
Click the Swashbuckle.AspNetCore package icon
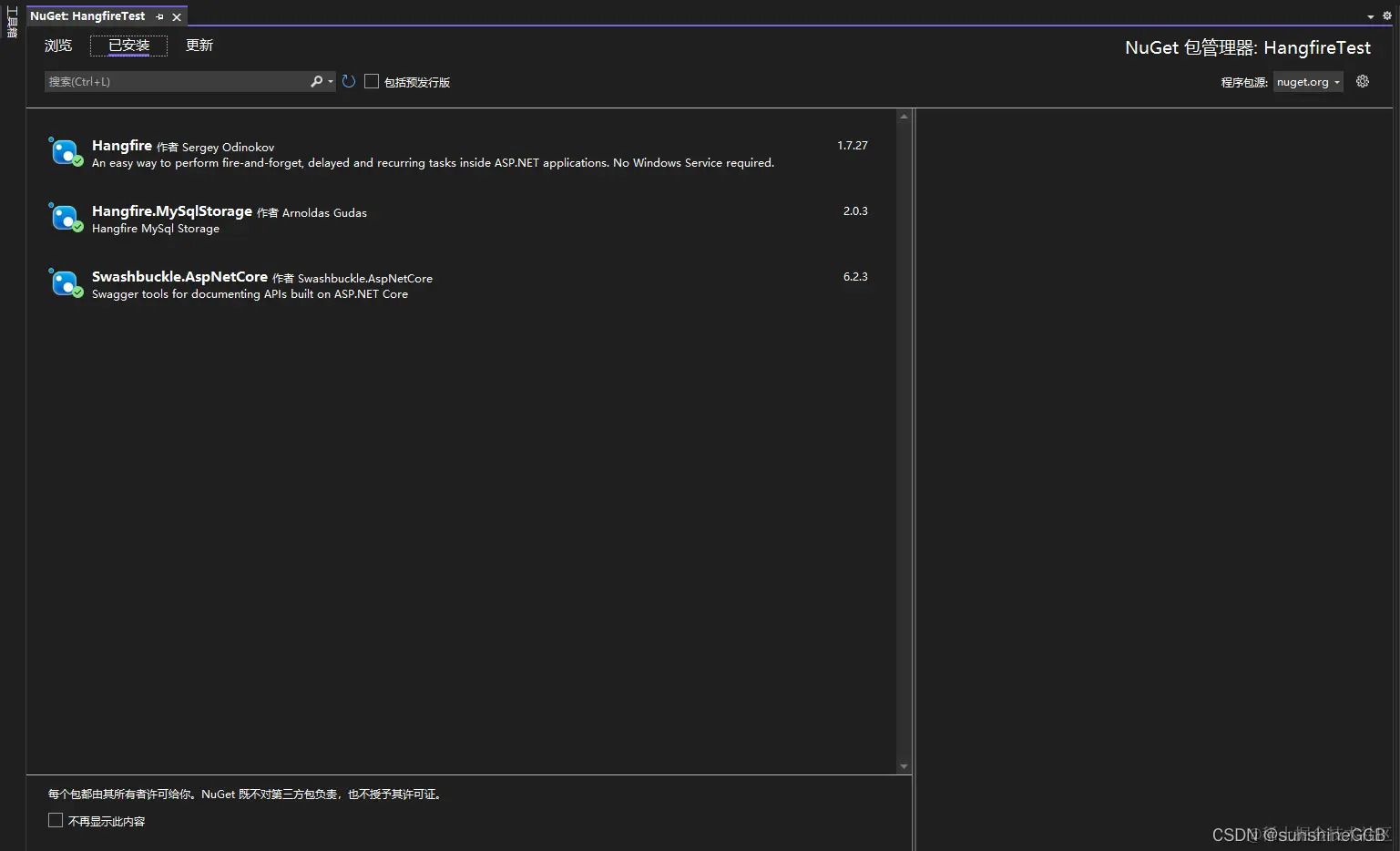(x=66, y=283)
